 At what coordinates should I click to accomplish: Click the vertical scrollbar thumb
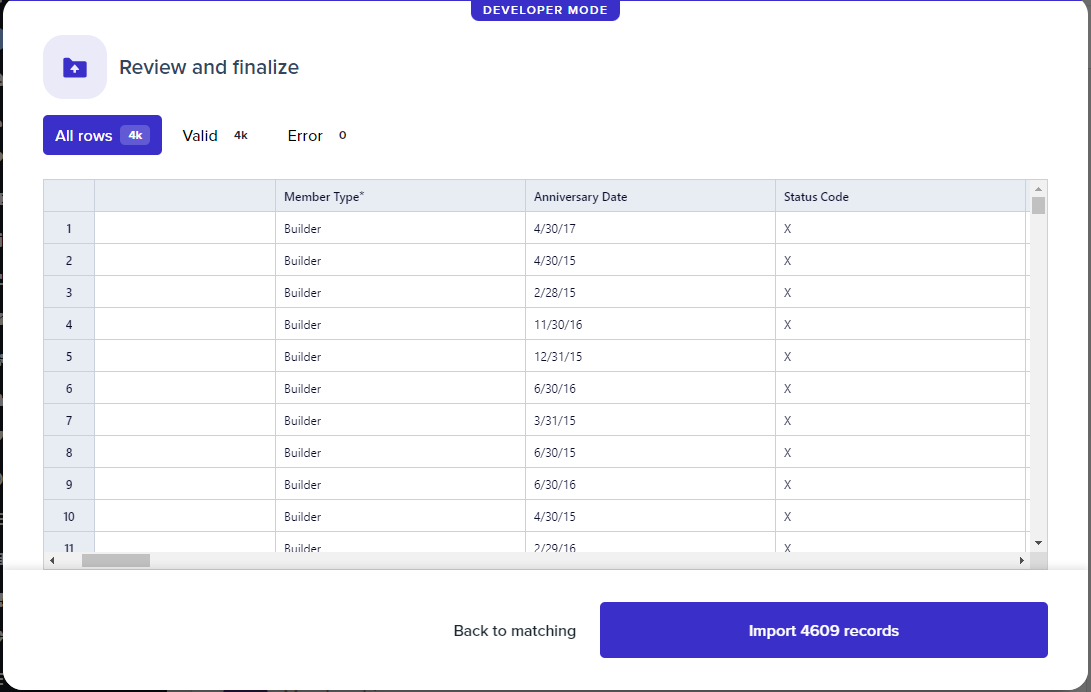1038,206
